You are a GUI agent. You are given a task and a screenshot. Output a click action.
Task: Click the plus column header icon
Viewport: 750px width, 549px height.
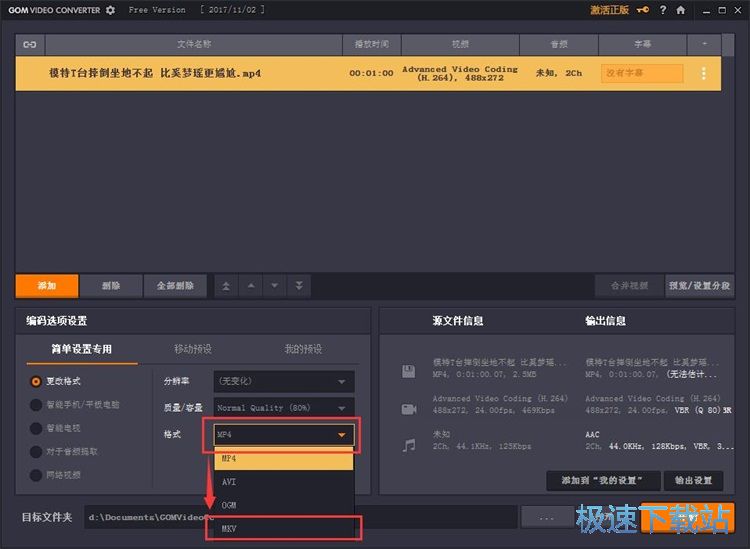pyautogui.click(x=704, y=44)
